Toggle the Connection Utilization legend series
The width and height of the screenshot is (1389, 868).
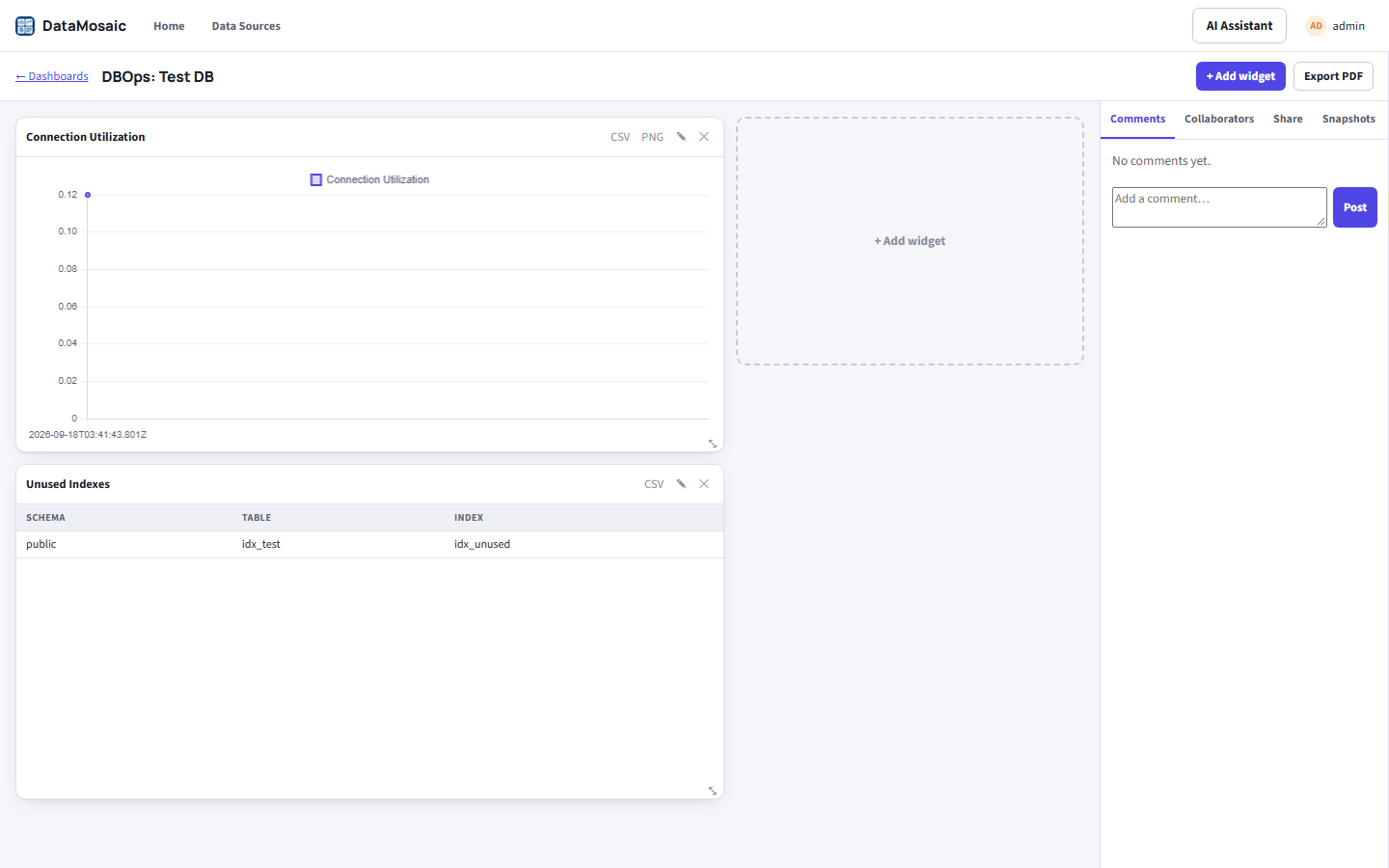coord(369,179)
